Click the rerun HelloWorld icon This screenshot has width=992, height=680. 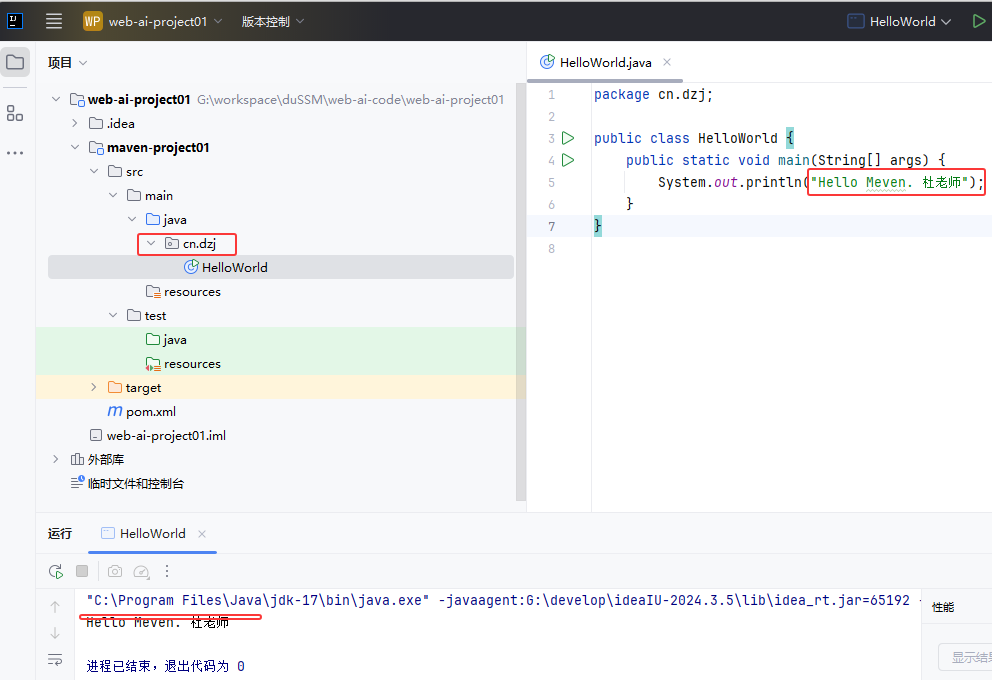[55, 571]
